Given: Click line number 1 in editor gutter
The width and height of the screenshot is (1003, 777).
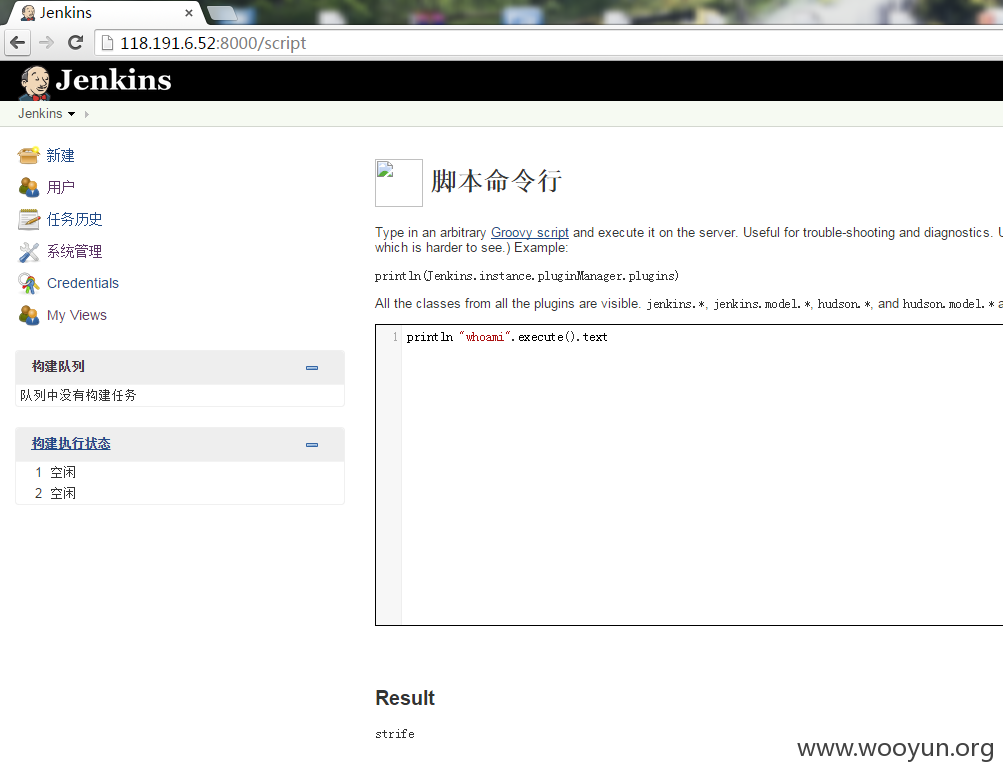Looking at the screenshot, I should (395, 337).
